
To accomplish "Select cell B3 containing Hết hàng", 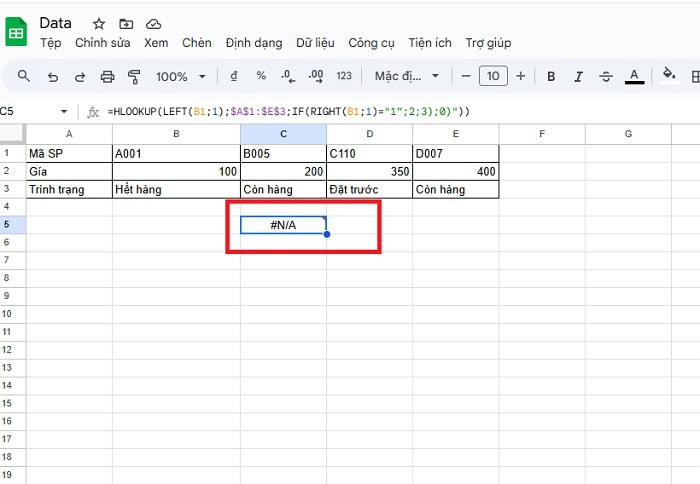I will tap(176, 189).
